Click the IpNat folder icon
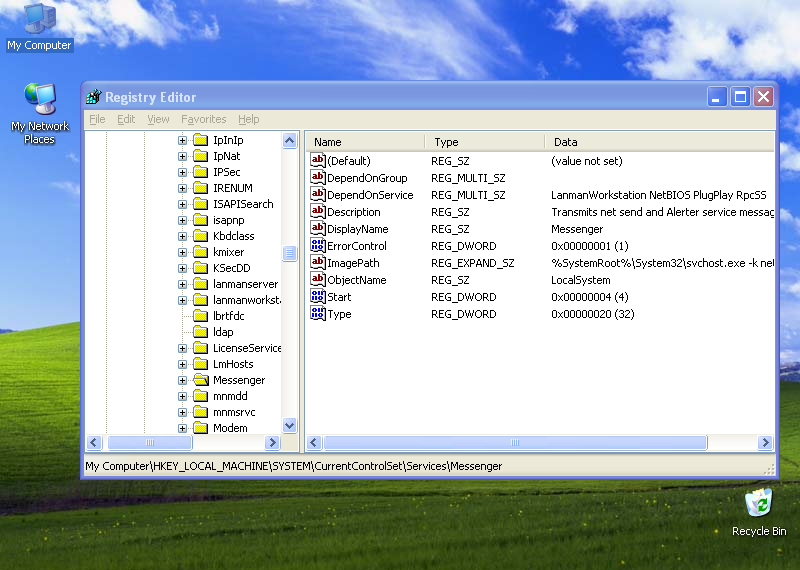Viewport: 800px width, 570px height. 201,156
